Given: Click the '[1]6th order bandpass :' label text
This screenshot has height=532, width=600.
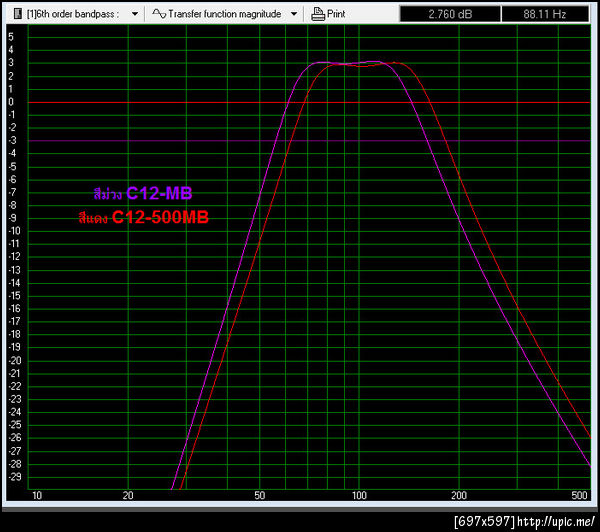Looking at the screenshot, I should [x=73, y=14].
